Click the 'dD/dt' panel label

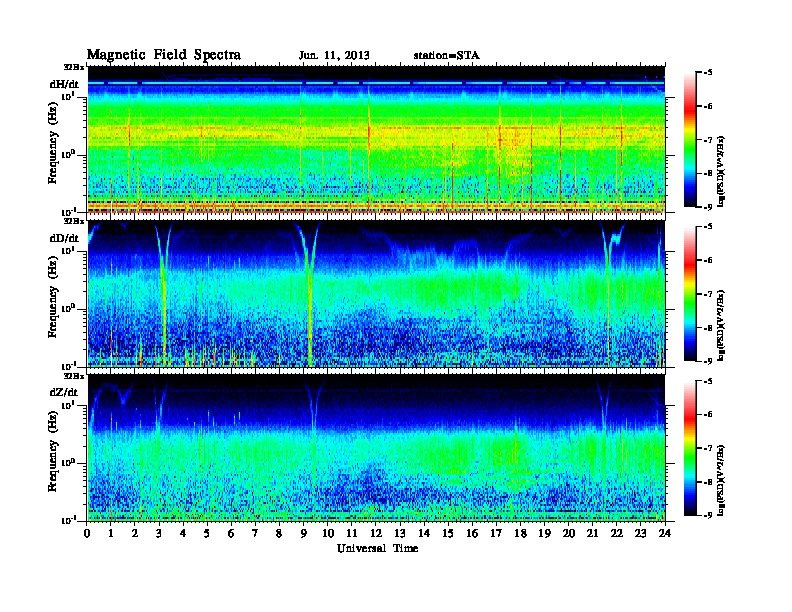tap(64, 238)
